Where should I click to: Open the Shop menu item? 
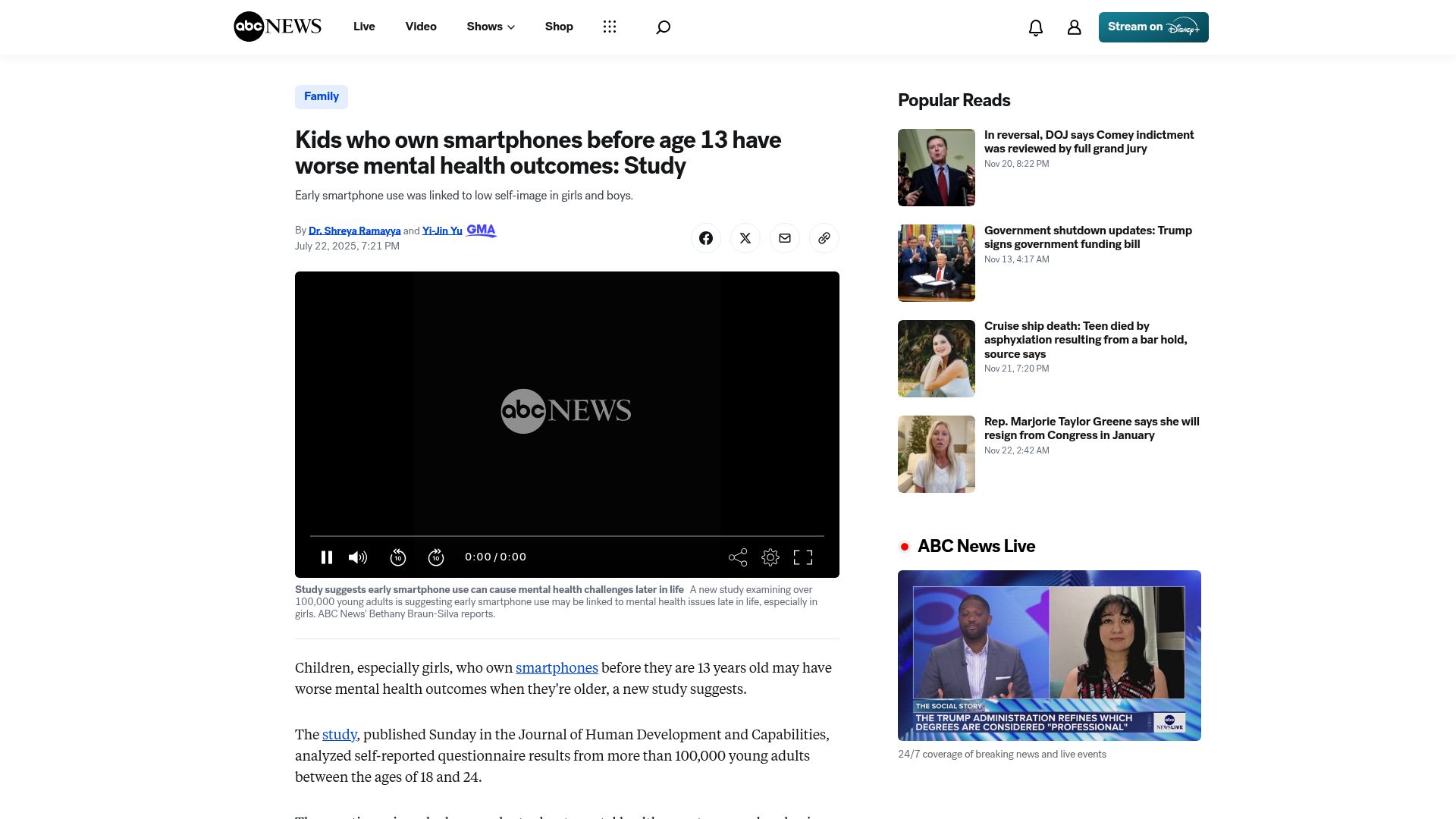[x=559, y=27]
